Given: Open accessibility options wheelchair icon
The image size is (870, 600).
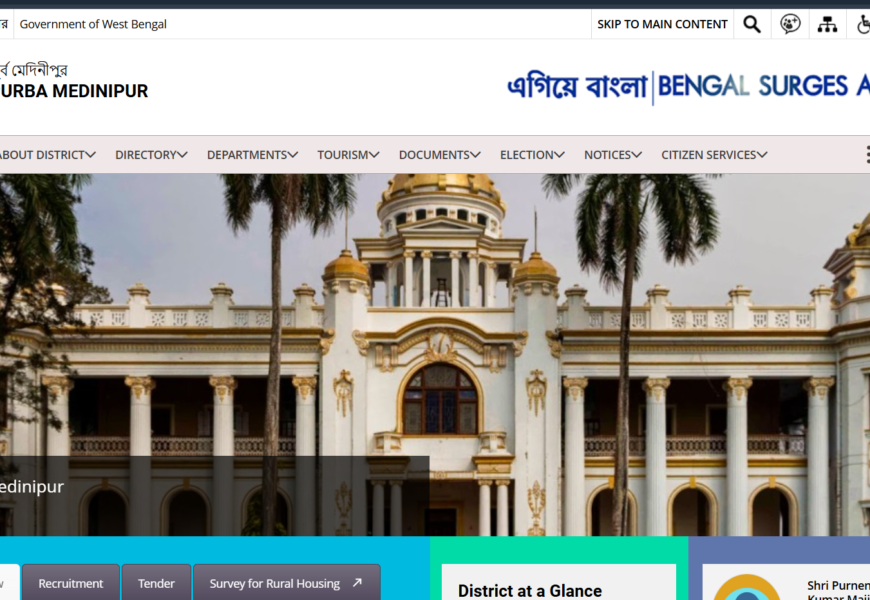Looking at the screenshot, I should tap(863, 24).
